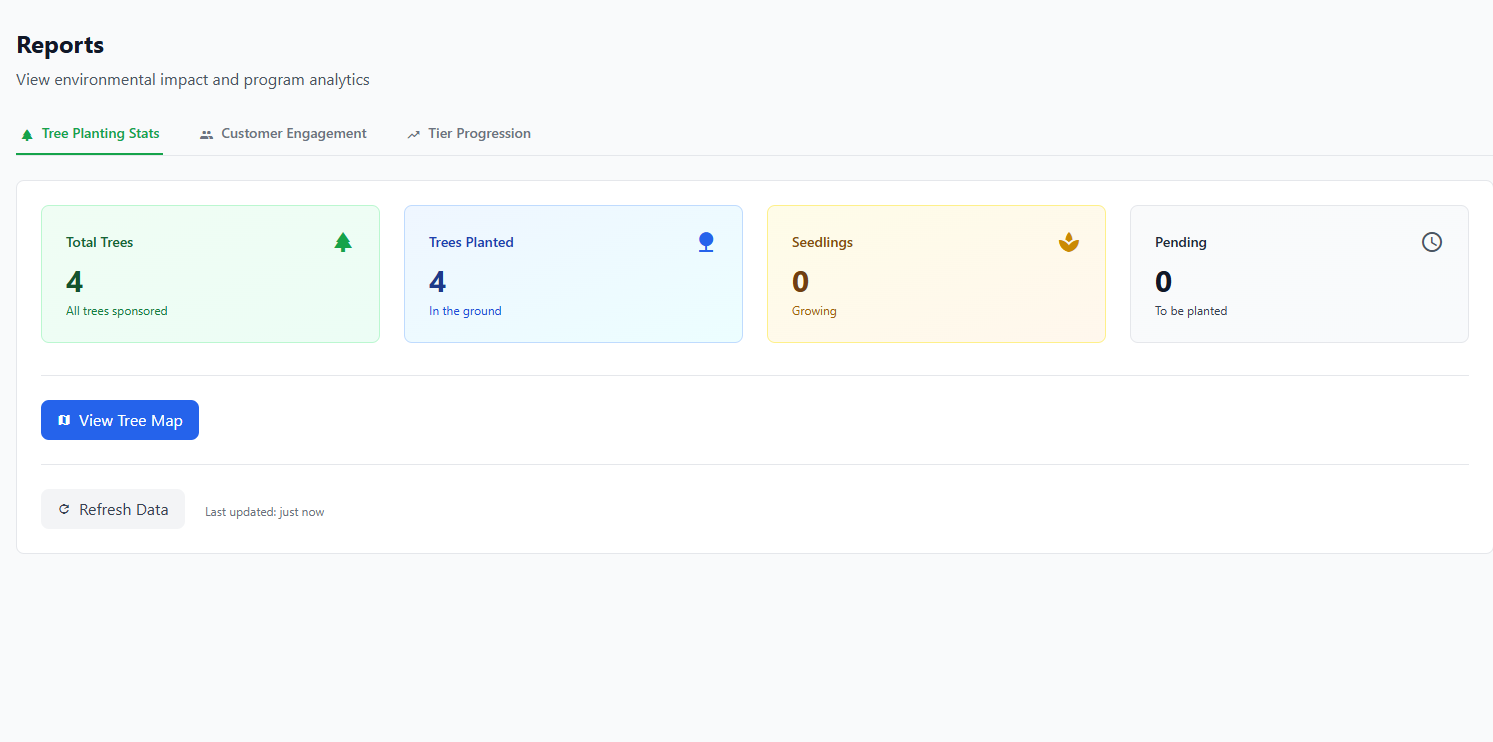Screen dimensions: 1493x742
Task: Click the Refresh Data button text
Action: pos(123,510)
